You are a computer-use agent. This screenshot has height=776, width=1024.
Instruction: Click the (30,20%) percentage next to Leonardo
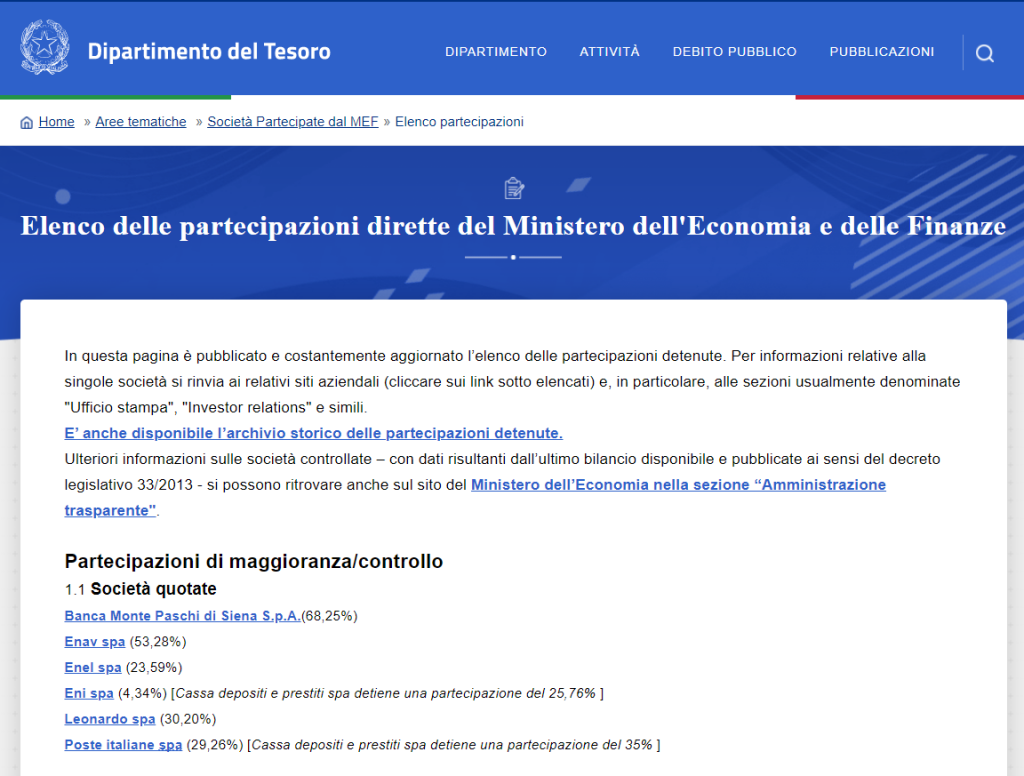(188, 719)
